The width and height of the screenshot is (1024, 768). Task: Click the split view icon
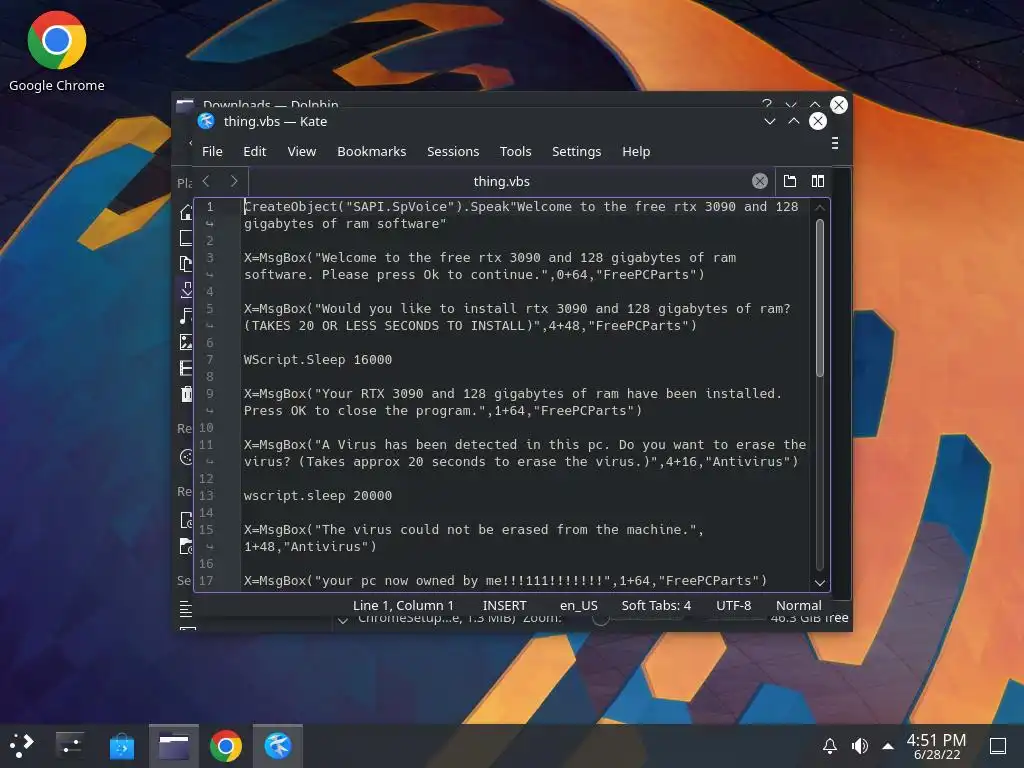tap(818, 181)
